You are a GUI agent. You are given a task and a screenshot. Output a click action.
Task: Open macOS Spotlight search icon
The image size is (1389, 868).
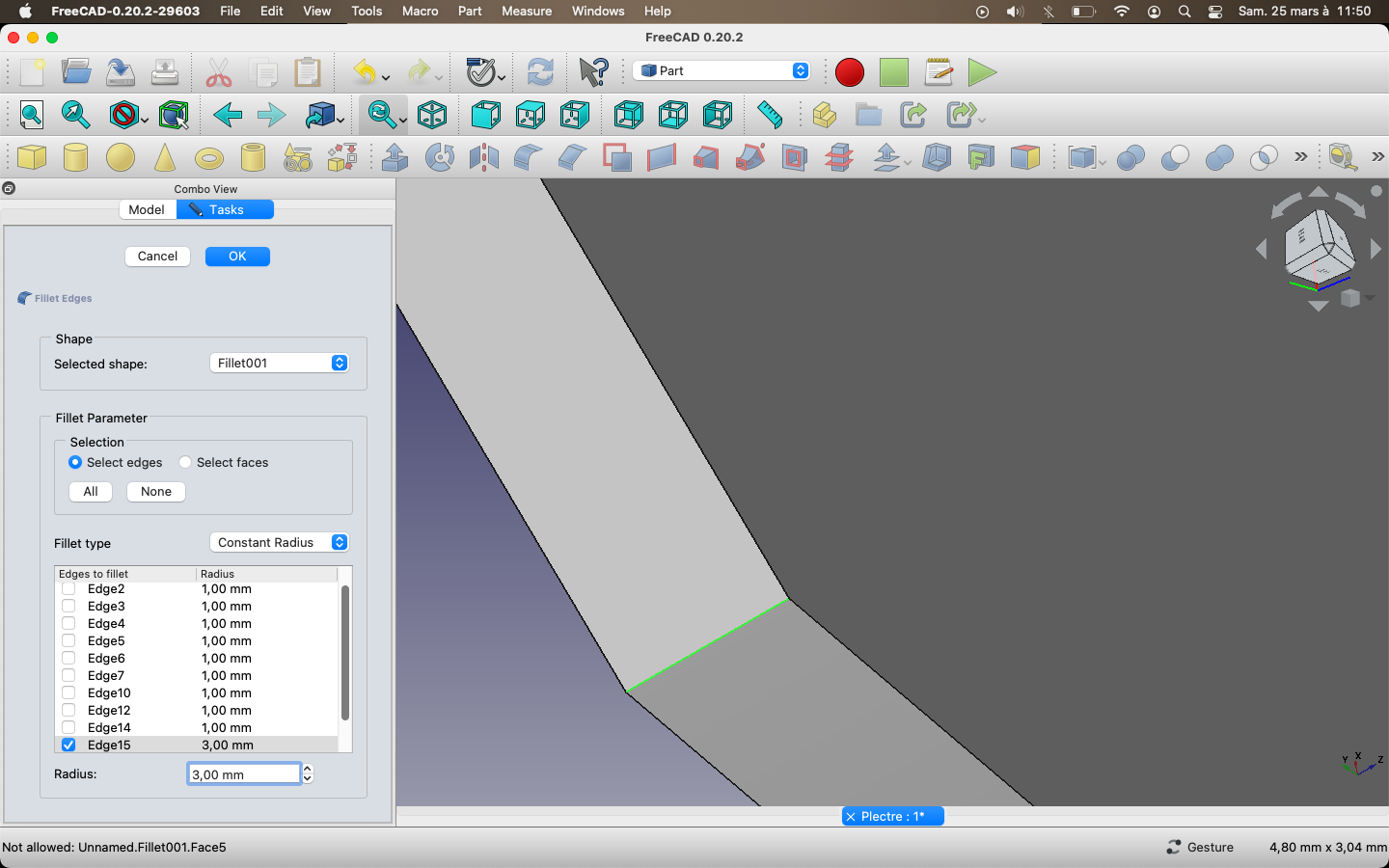(x=1185, y=11)
